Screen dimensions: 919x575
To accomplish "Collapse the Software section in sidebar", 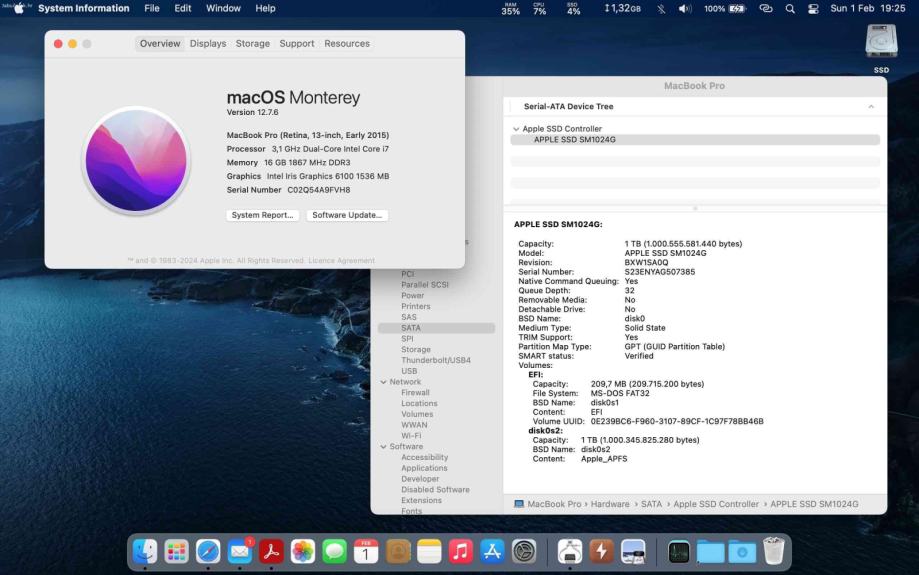I will [383, 447].
